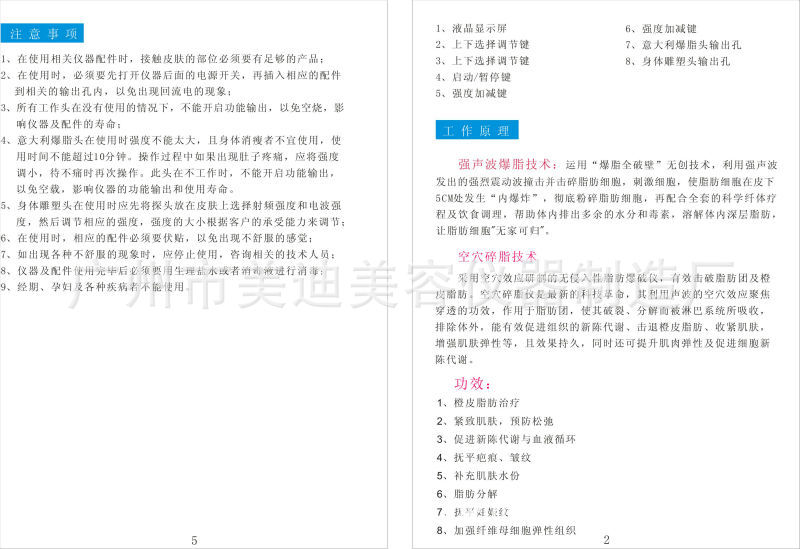Select efficacy item 8、加强纤维母细胞弹性组织
Image resolution: width=800 pixels, height=549 pixels.
pyautogui.click(x=506, y=531)
